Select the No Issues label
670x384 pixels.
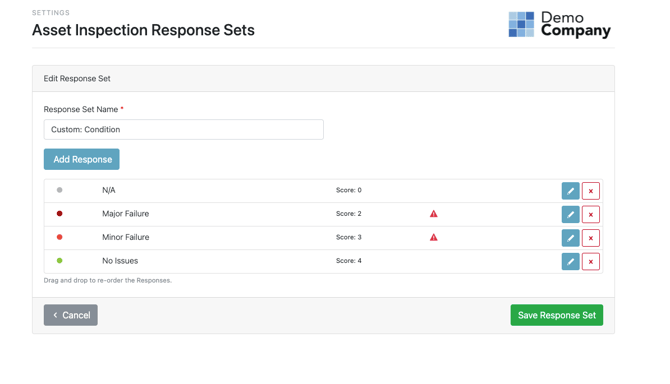120,261
